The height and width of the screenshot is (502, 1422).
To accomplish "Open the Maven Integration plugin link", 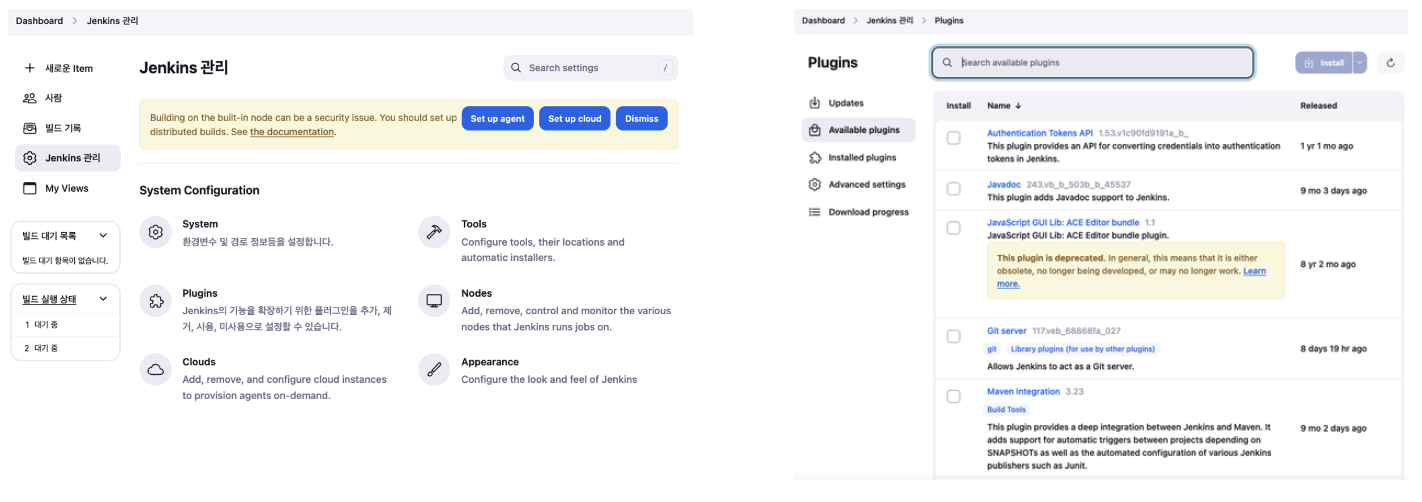I will [1023, 392].
